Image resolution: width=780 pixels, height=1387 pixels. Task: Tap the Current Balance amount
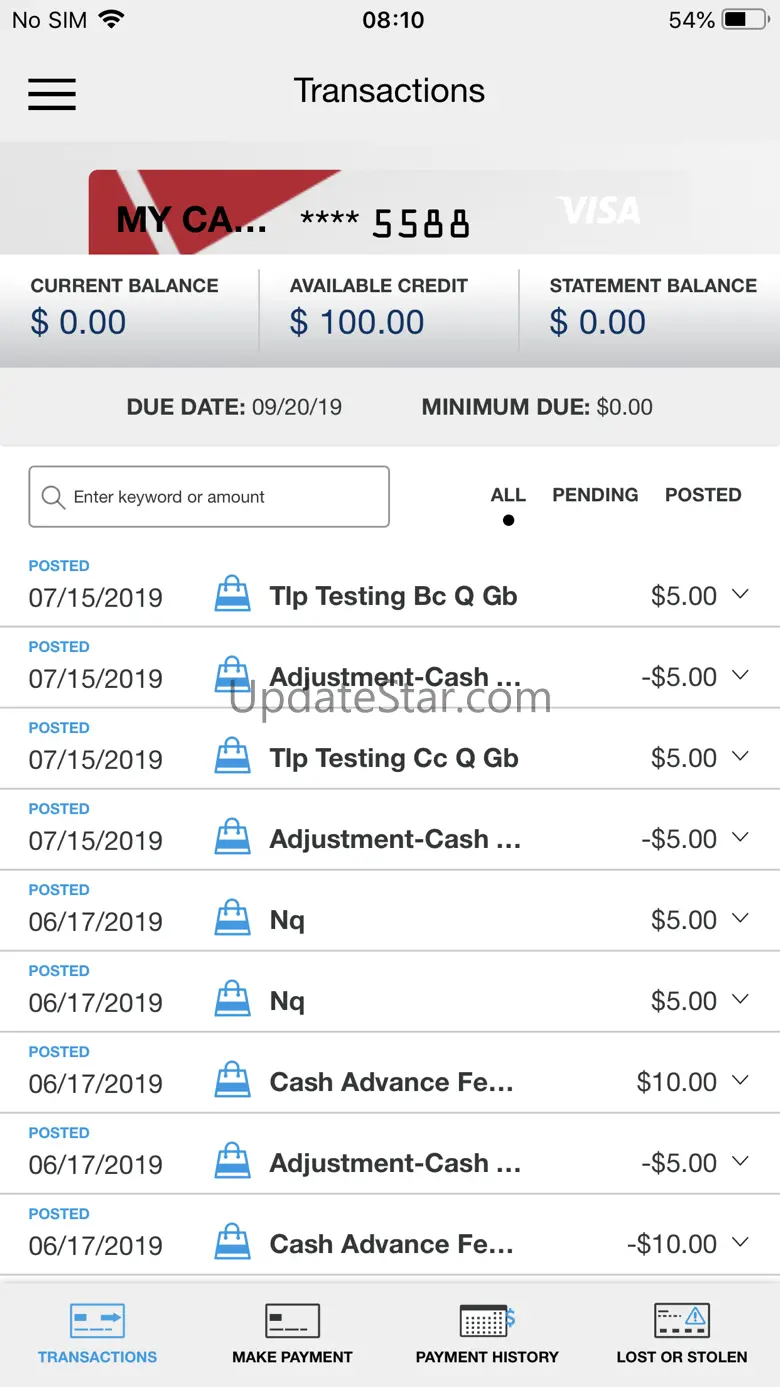click(78, 323)
